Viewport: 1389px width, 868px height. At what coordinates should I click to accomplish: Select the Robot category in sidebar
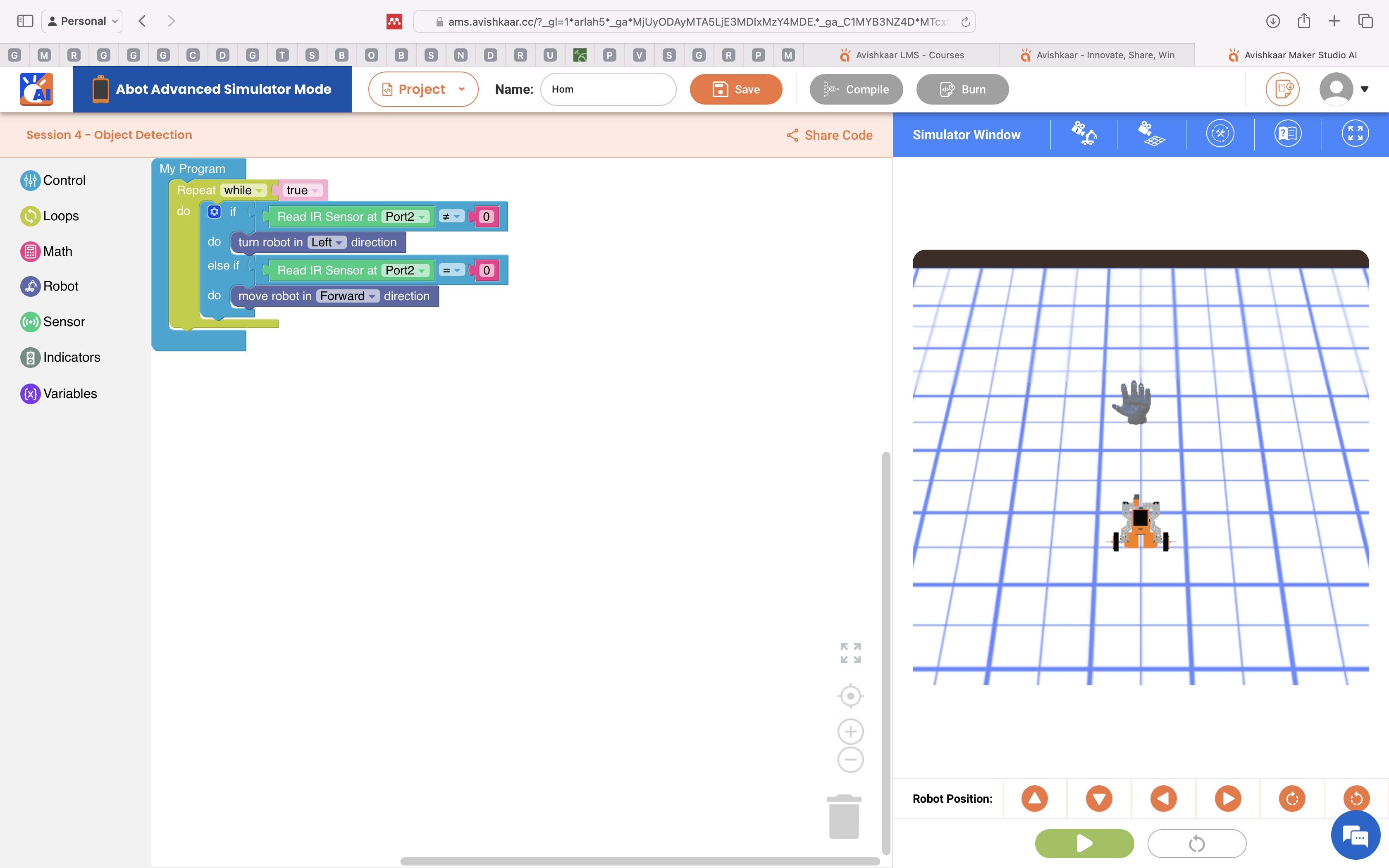pyautogui.click(x=62, y=286)
